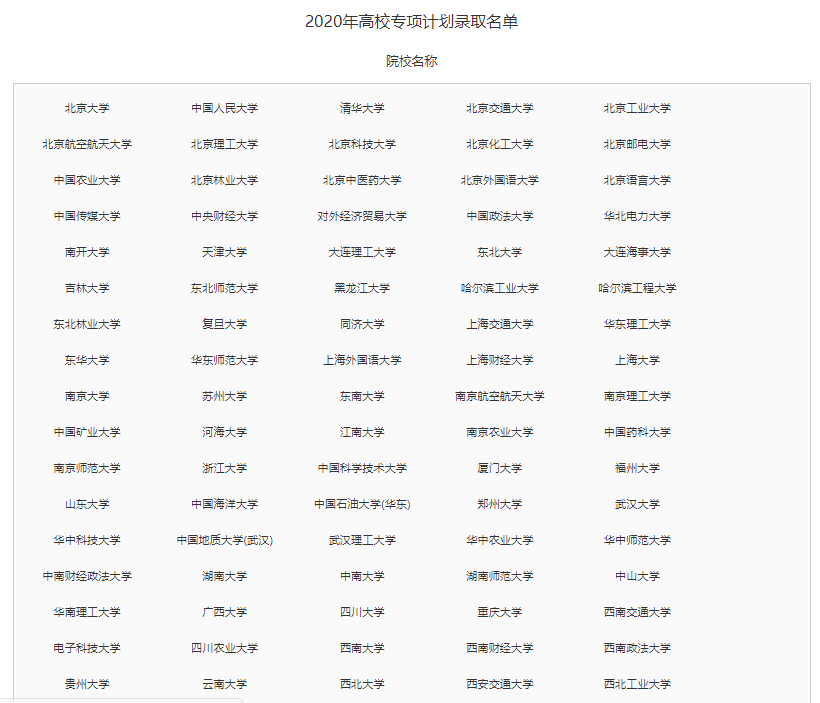Open 华东师范大学
Viewport: 820px width, 703px height.
click(x=224, y=360)
